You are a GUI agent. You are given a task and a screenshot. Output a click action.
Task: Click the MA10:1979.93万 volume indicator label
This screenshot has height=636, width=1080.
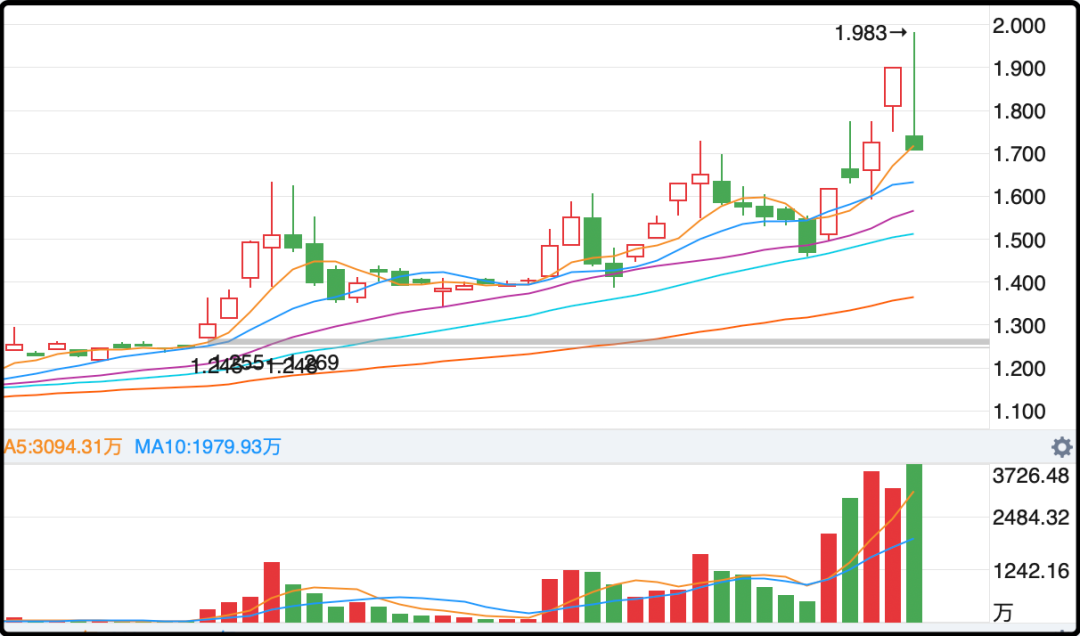pyautogui.click(x=208, y=447)
